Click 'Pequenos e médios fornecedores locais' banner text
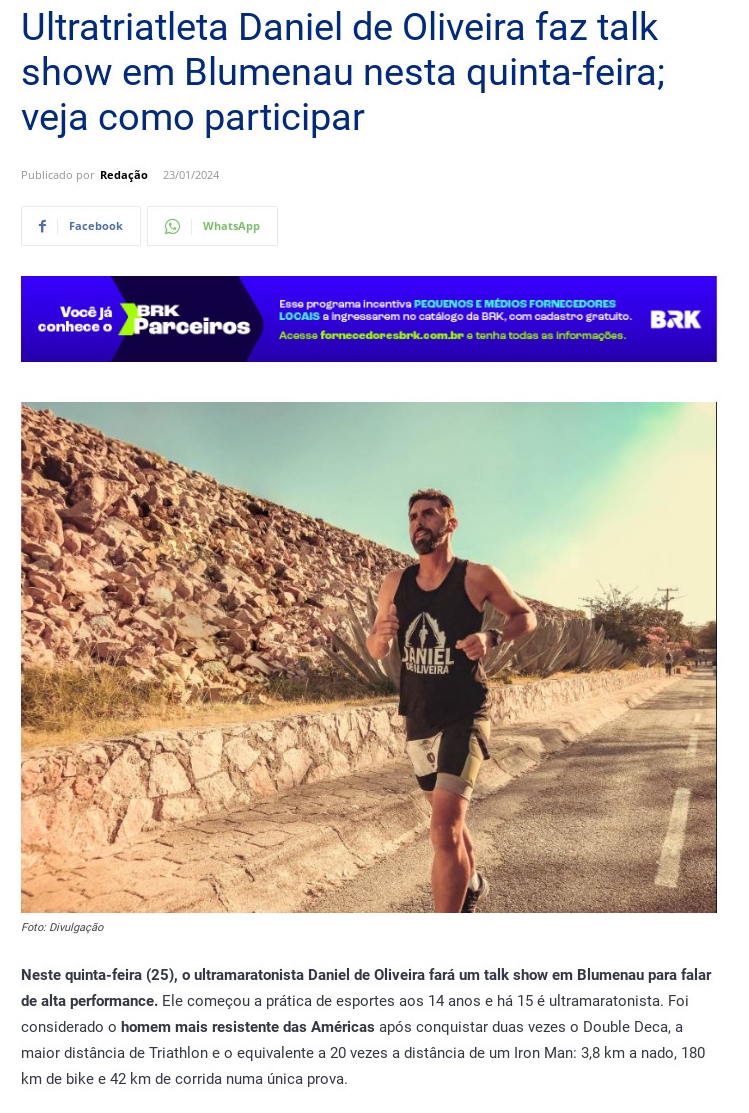This screenshot has width=749, height=1113. click(x=447, y=309)
